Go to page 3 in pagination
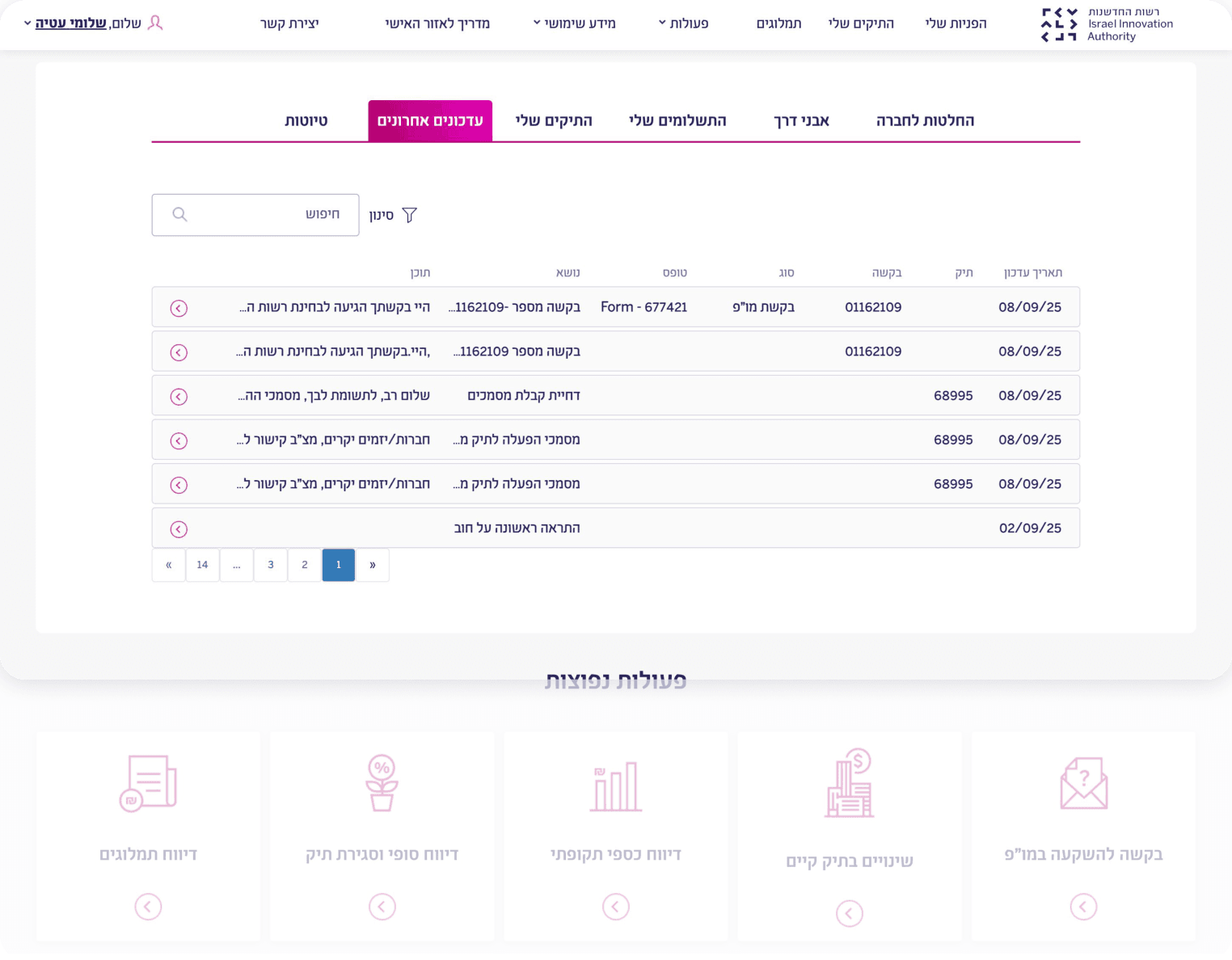 [x=271, y=565]
